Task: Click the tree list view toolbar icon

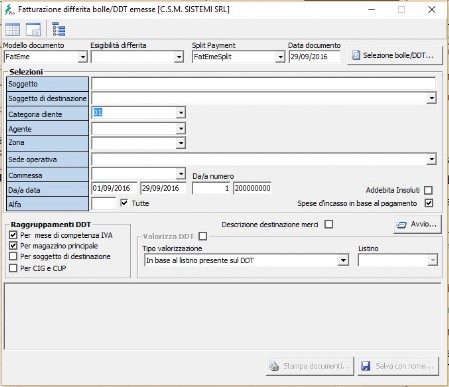Action: coord(59,30)
